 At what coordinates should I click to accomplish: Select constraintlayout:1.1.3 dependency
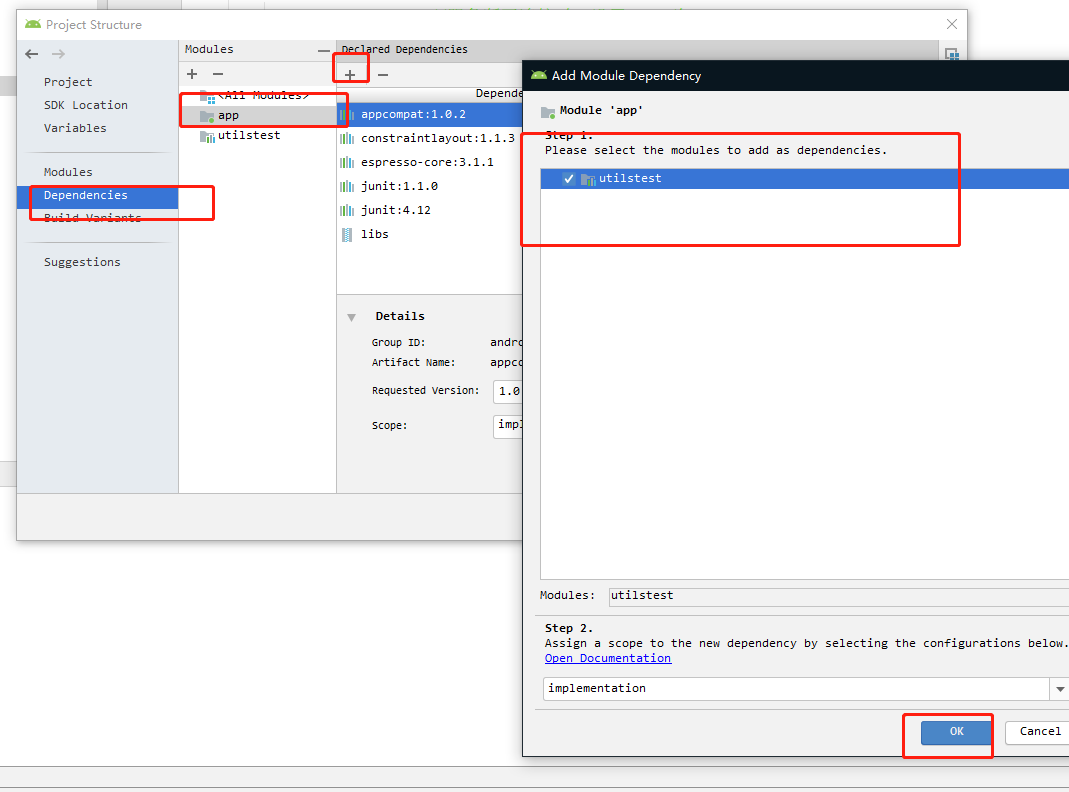pyautogui.click(x=430, y=138)
